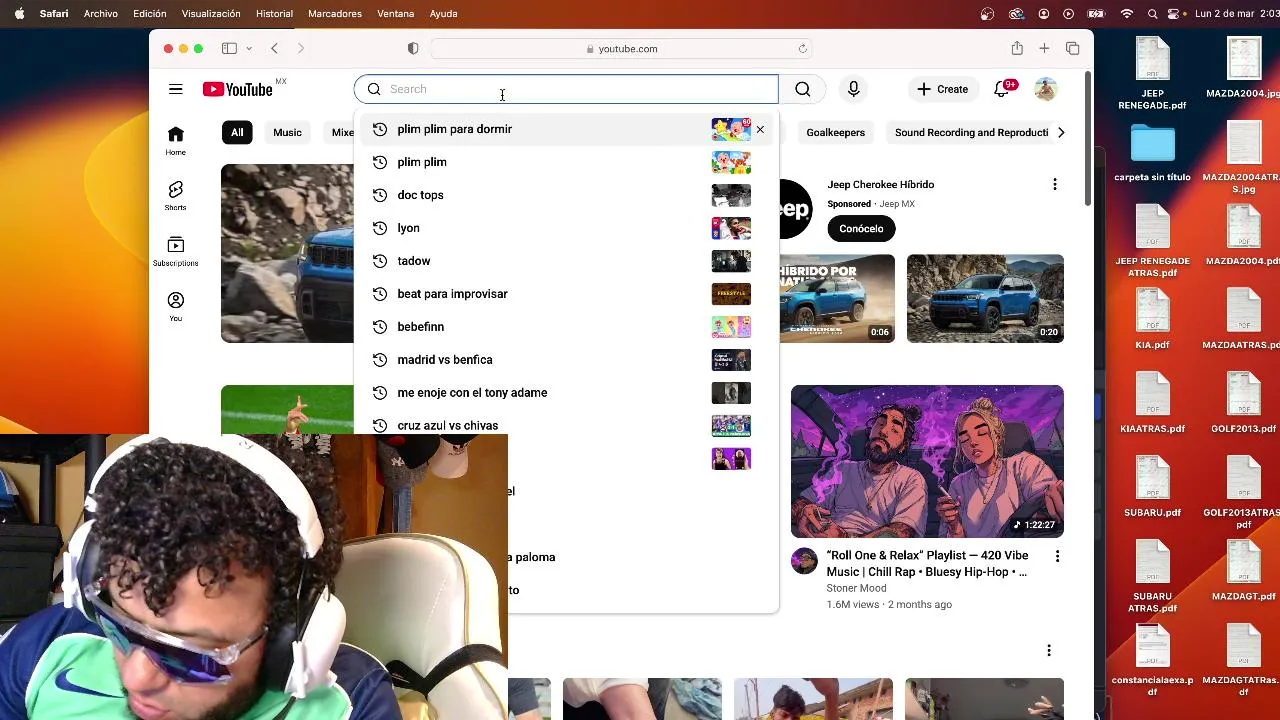Open the YouTube notifications bell
Image resolution: width=1280 pixels, height=720 pixels.
(1001, 89)
